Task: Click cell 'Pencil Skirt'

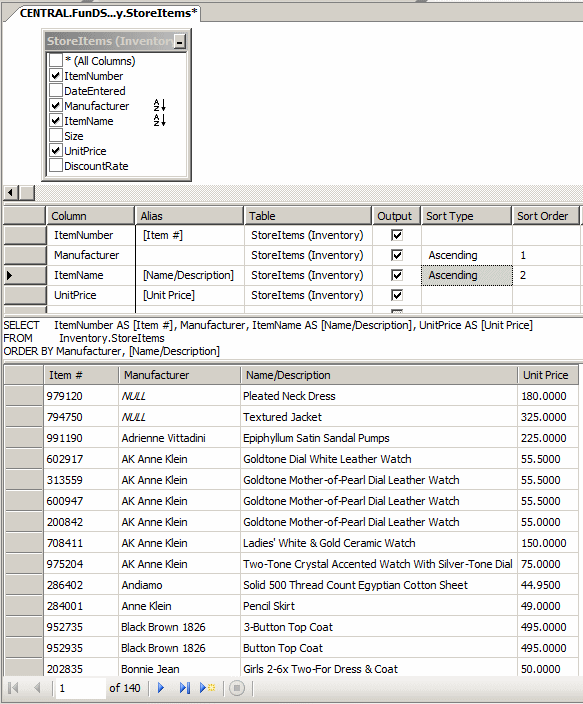Action: click(379, 606)
